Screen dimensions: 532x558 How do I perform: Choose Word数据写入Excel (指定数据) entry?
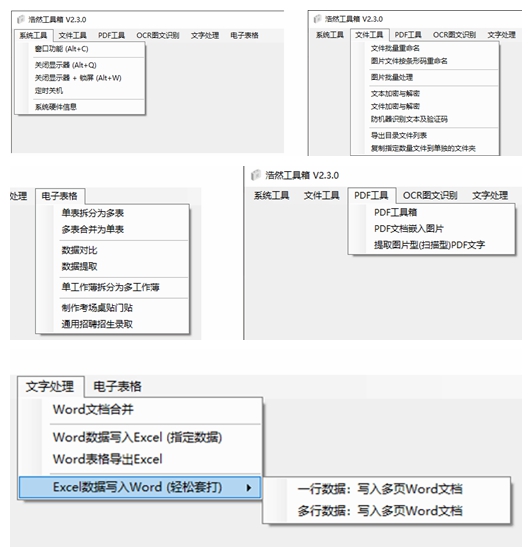tap(137, 437)
